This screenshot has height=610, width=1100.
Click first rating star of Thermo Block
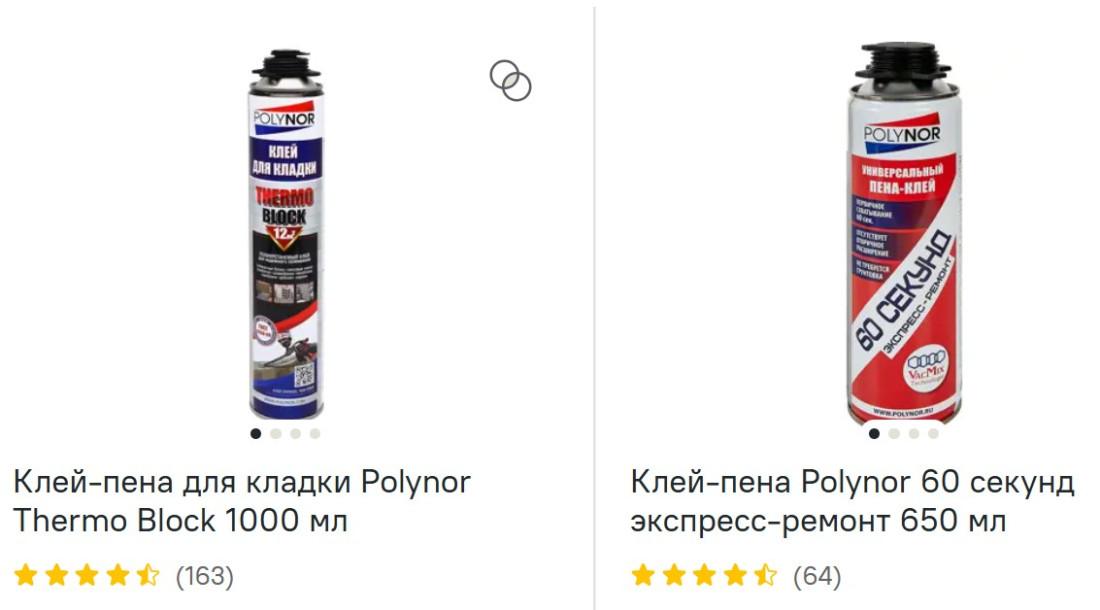[26, 575]
